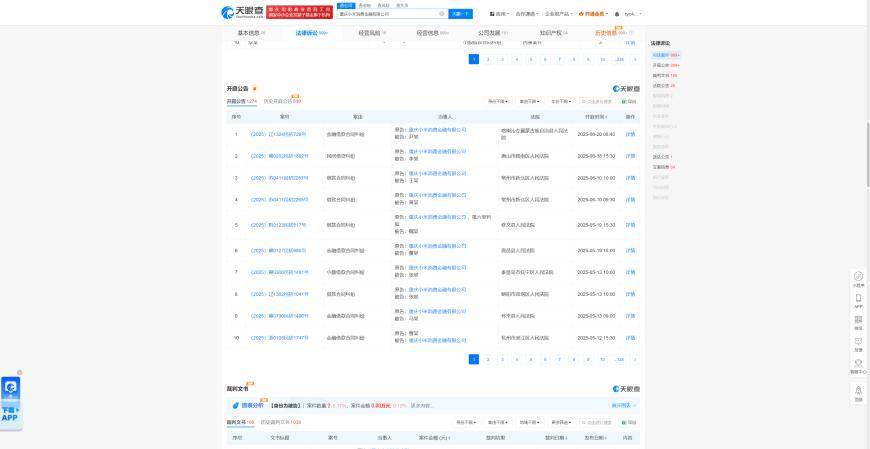Screen dimensions: 870x449
Task: Switch to the 经营信息 tab
Action: 433,33
